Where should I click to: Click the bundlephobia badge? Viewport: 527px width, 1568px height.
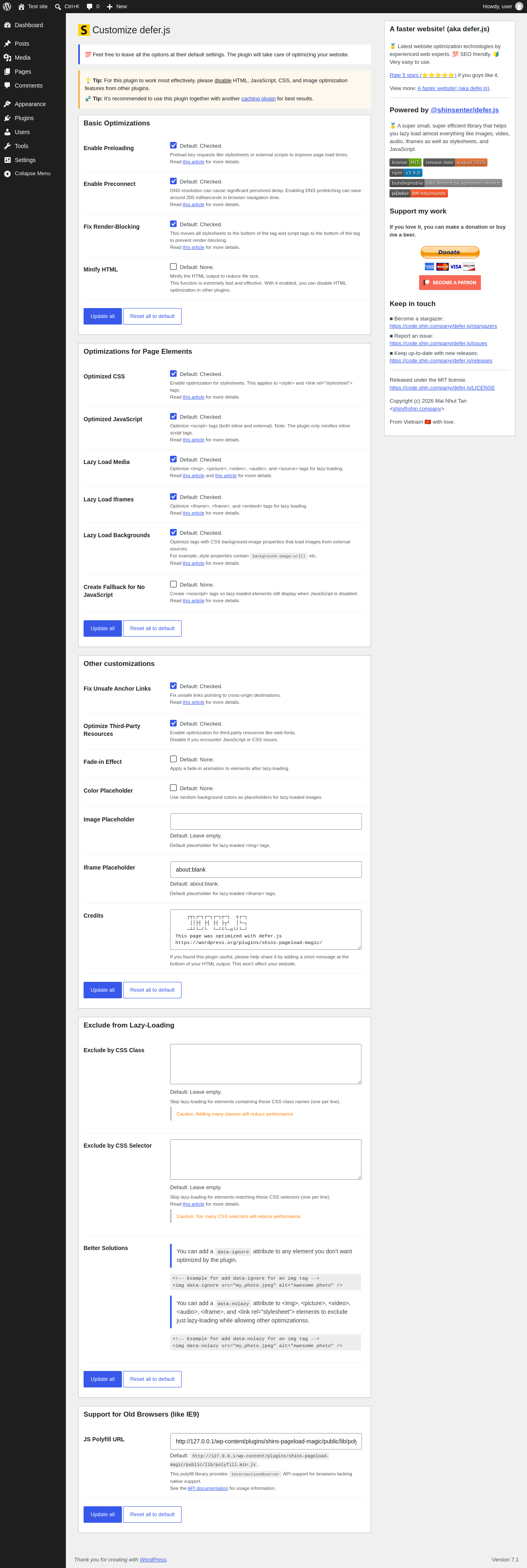(x=446, y=183)
